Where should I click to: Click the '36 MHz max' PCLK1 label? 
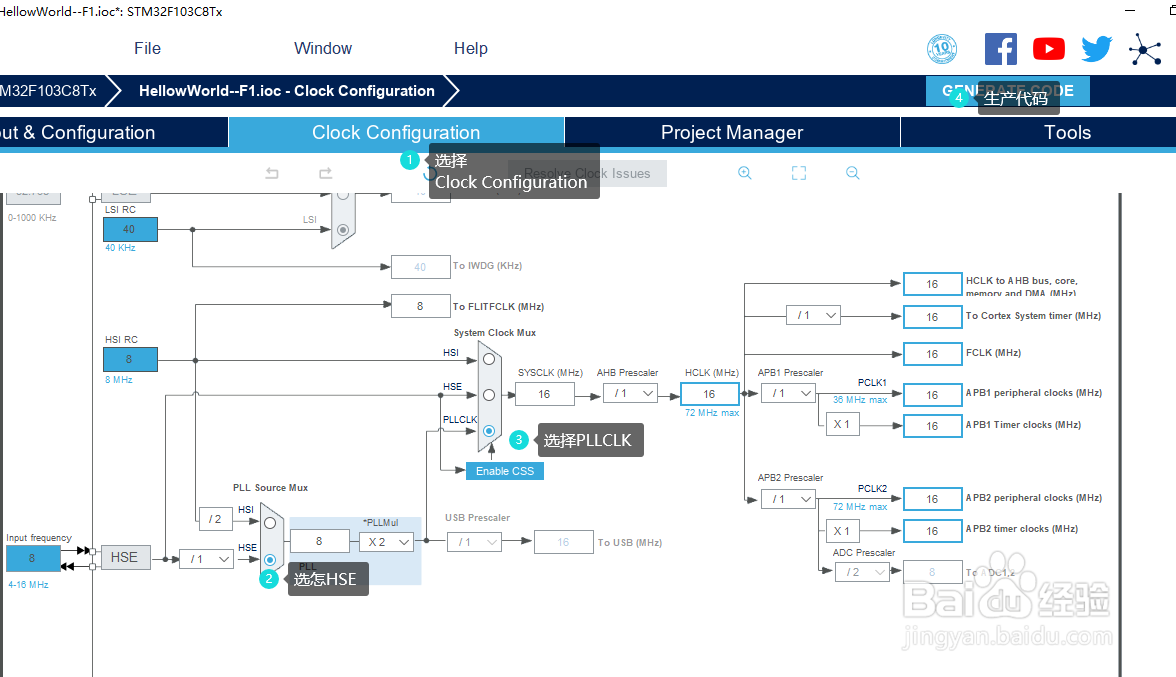(x=860, y=400)
